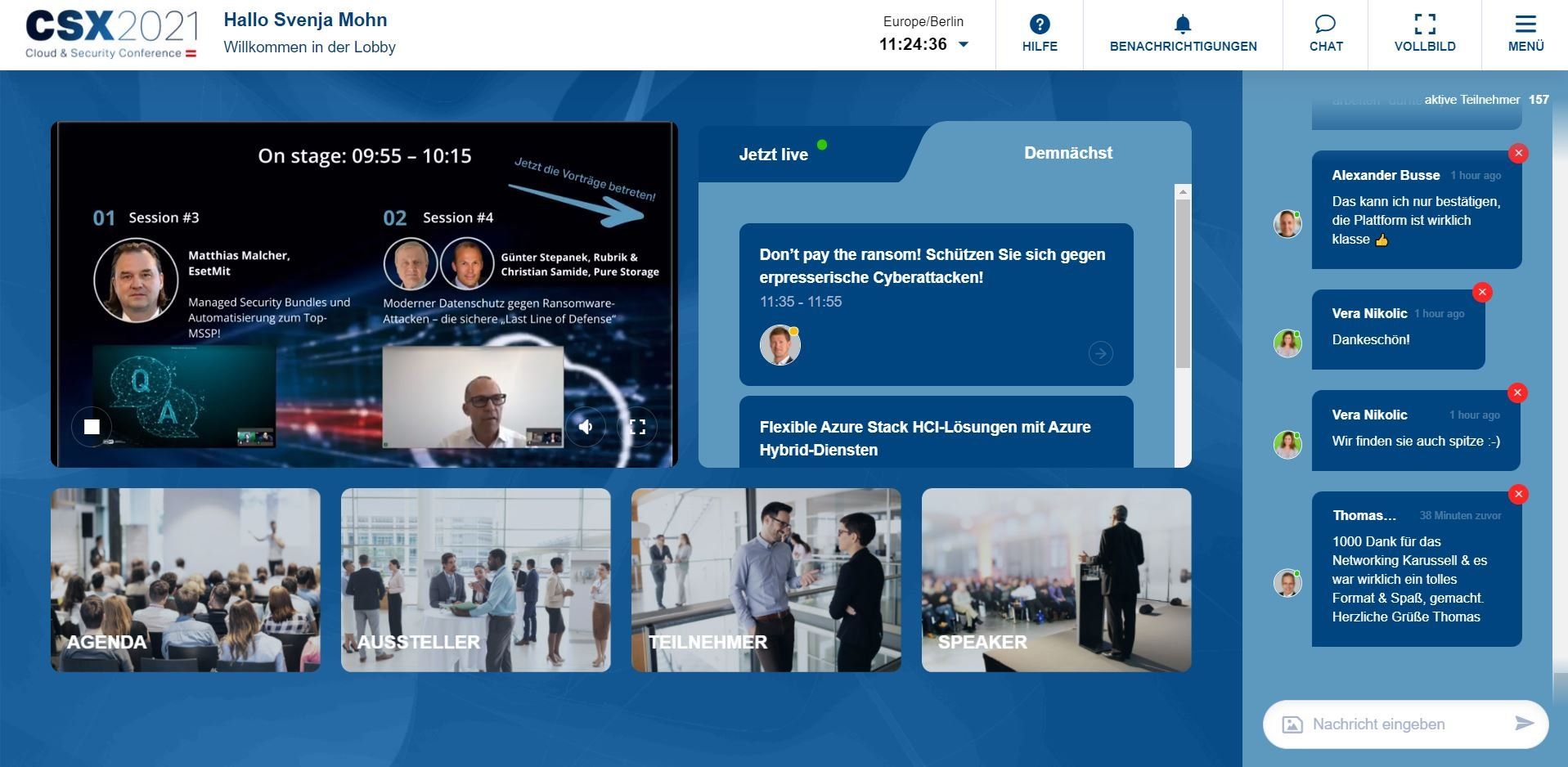Screen dimensions: 1568x767
Task: Delete Vera Nikolic's spitze message
Action: click(x=1517, y=392)
